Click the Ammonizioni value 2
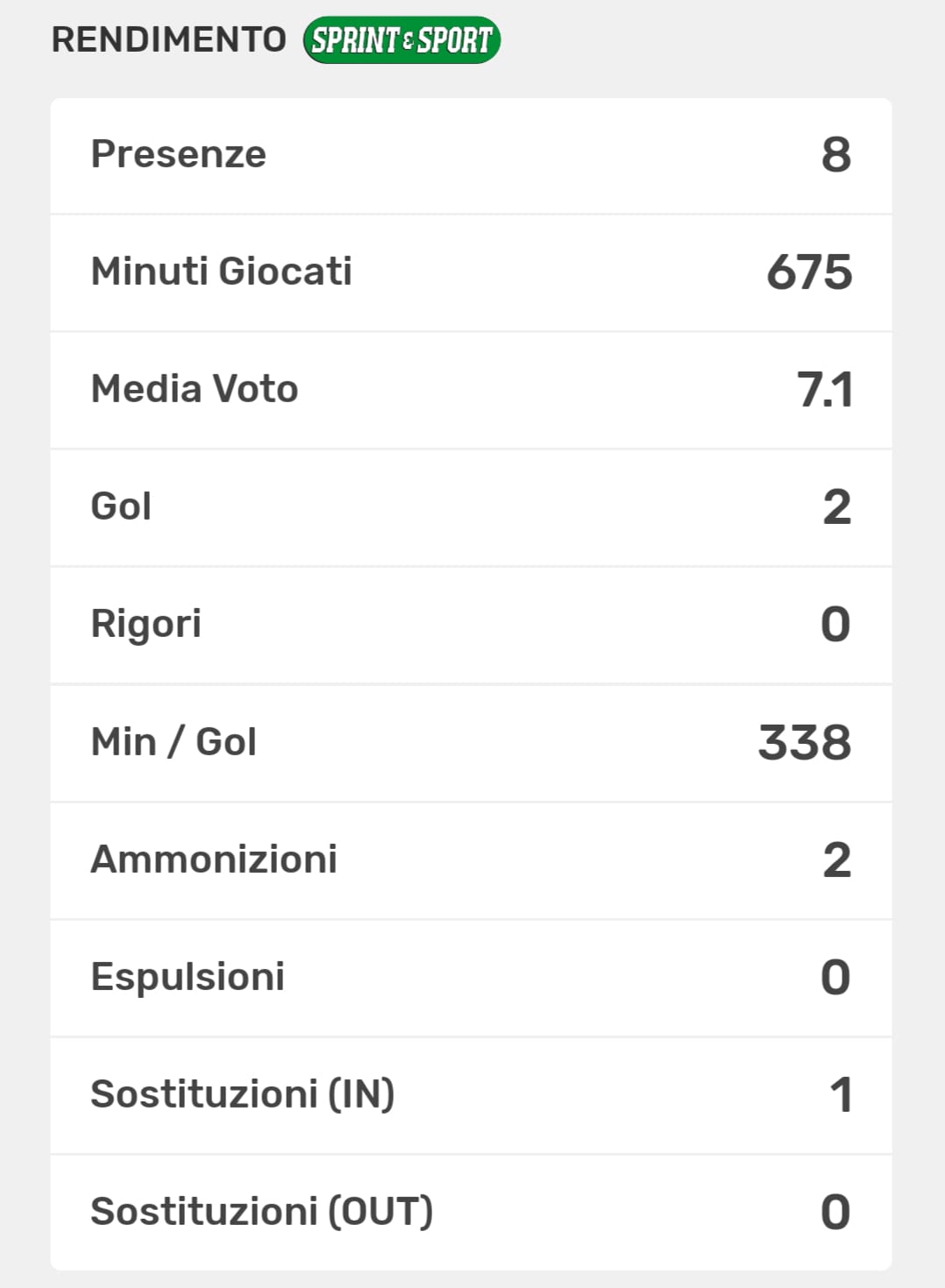Image resolution: width=945 pixels, height=1288 pixels. coord(836,860)
